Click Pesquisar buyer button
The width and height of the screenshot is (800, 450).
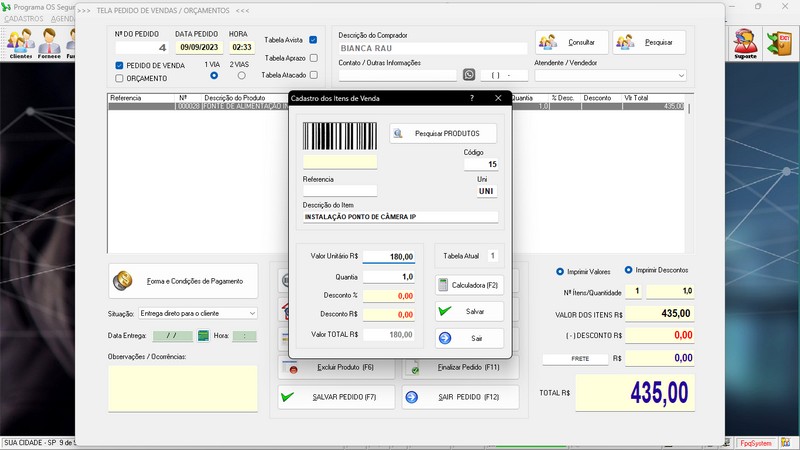pyautogui.click(x=649, y=42)
